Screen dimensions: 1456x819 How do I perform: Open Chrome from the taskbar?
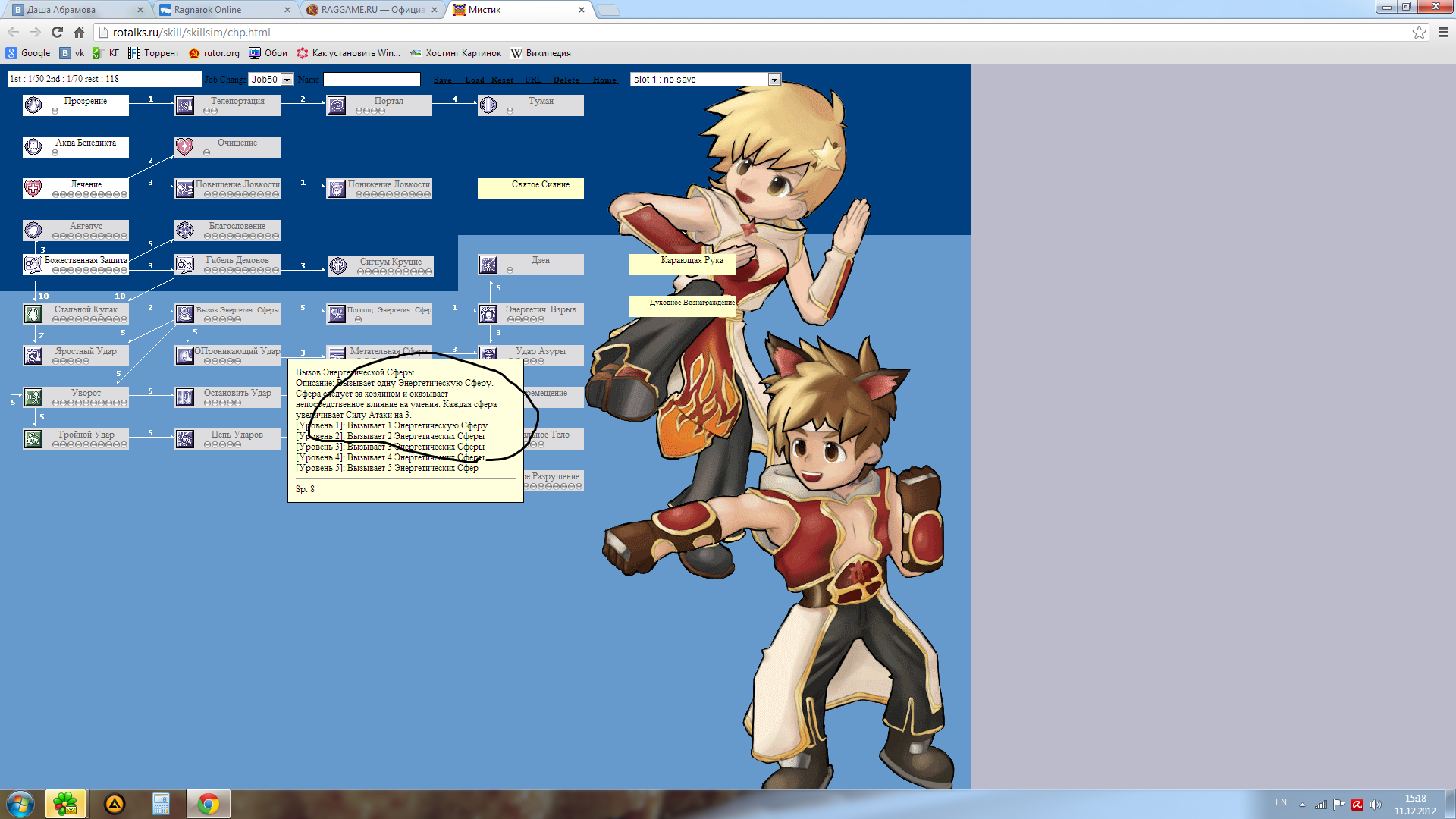click(209, 804)
